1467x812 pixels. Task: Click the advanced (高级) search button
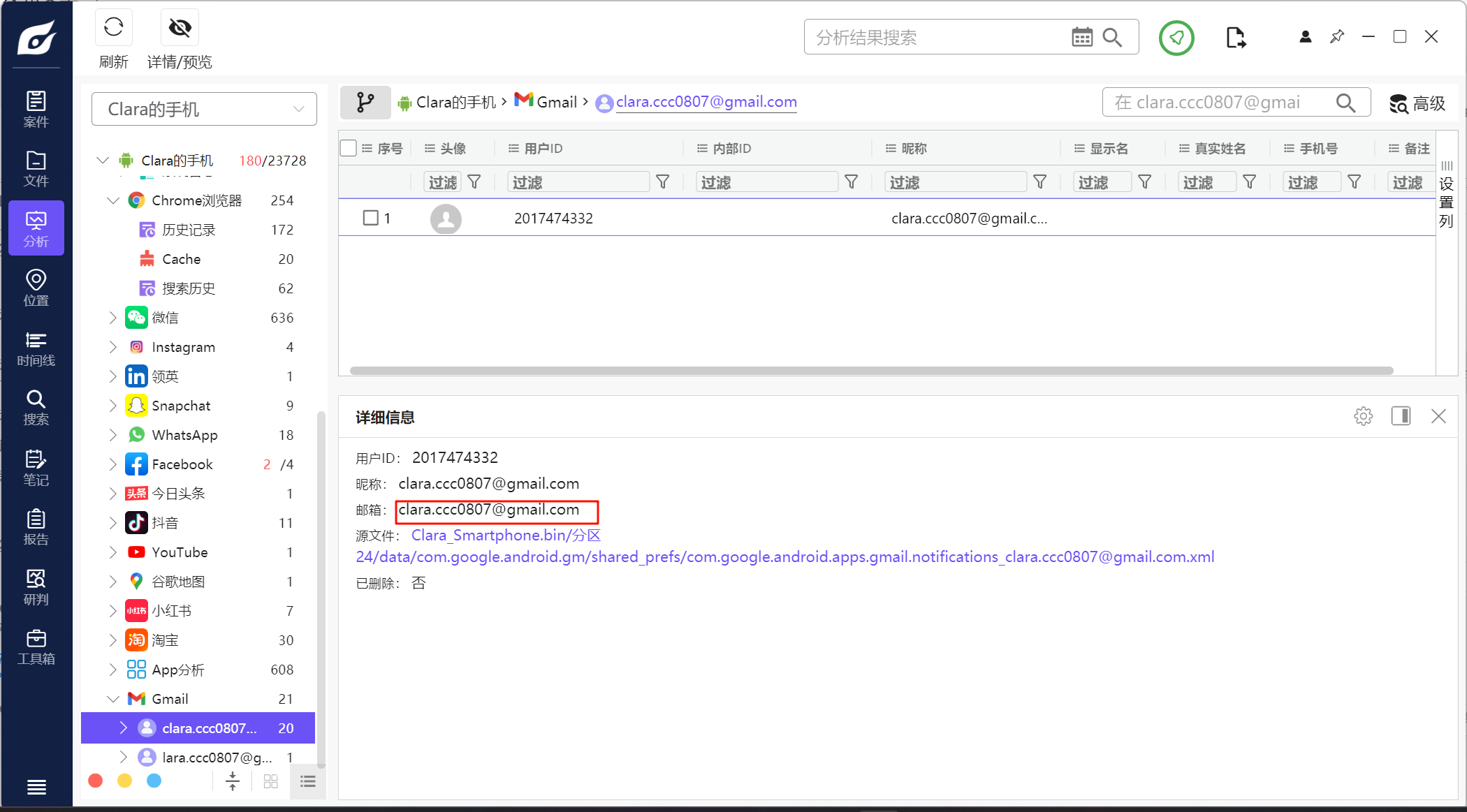[1417, 103]
